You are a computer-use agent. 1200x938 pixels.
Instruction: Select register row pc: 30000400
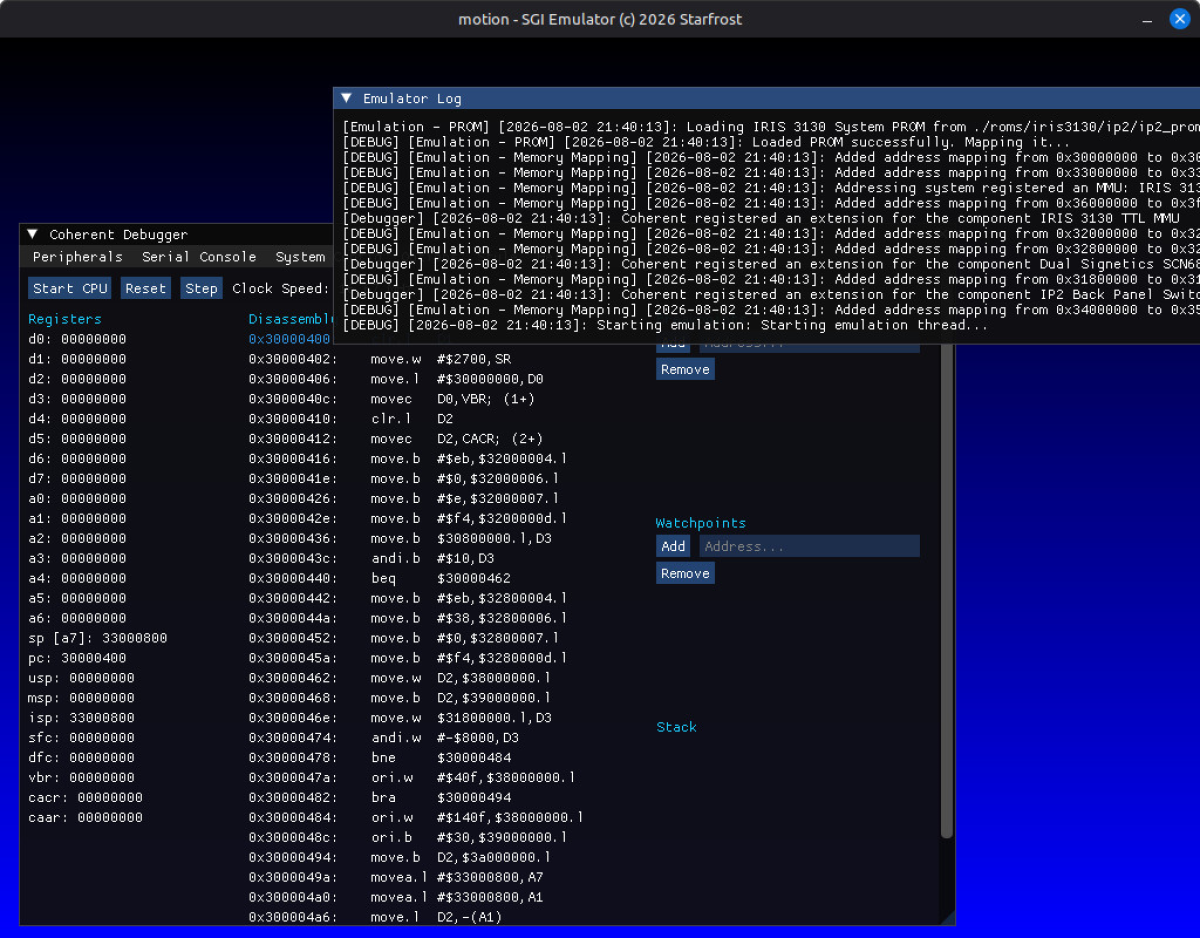click(x=77, y=658)
